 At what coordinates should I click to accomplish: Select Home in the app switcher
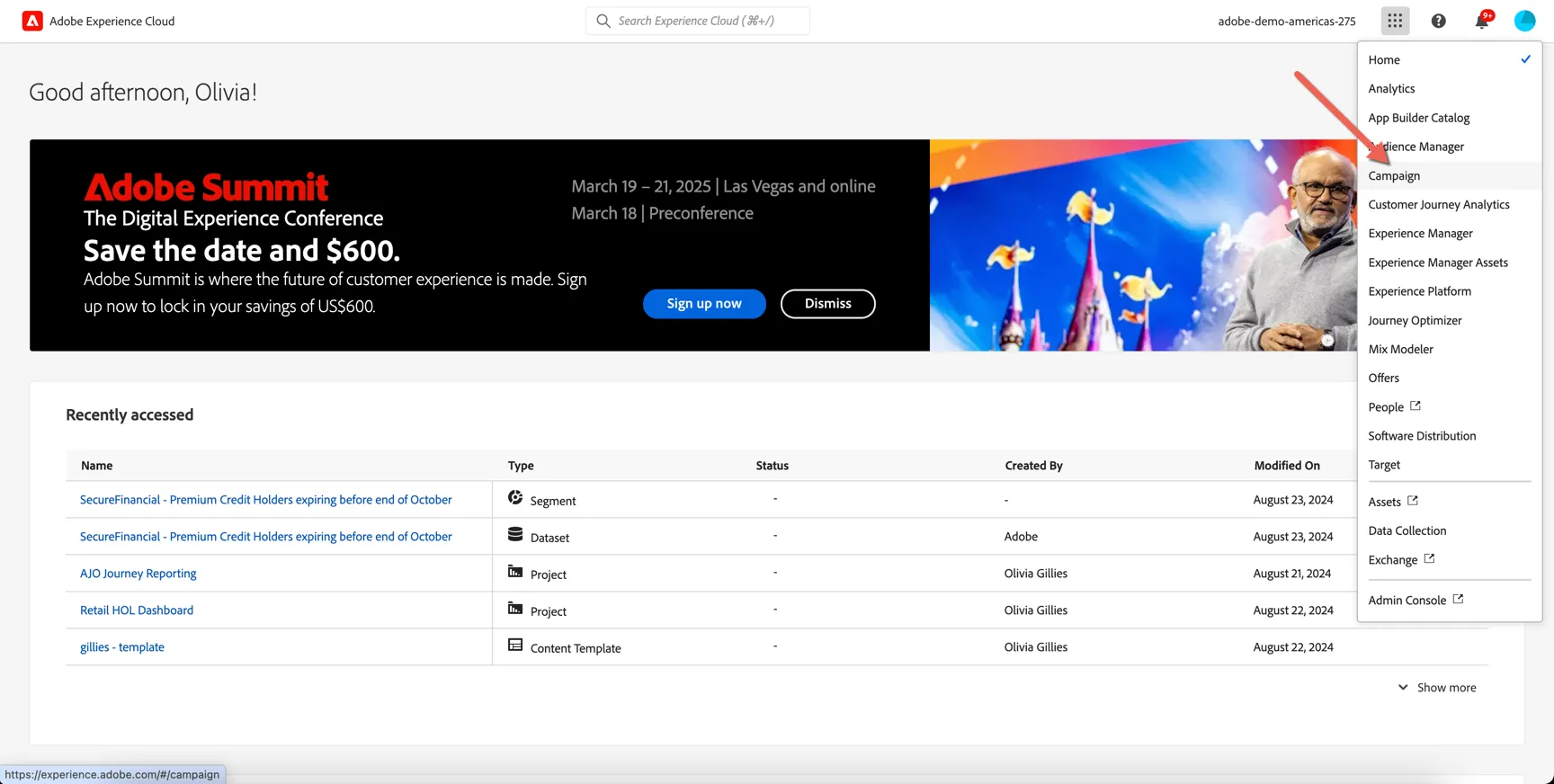(x=1450, y=59)
